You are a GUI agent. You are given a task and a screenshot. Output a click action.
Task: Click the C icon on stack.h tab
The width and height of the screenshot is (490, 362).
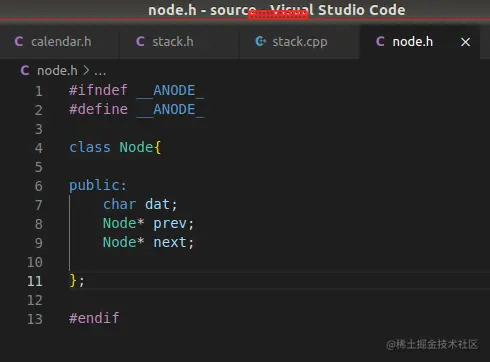click(140, 42)
